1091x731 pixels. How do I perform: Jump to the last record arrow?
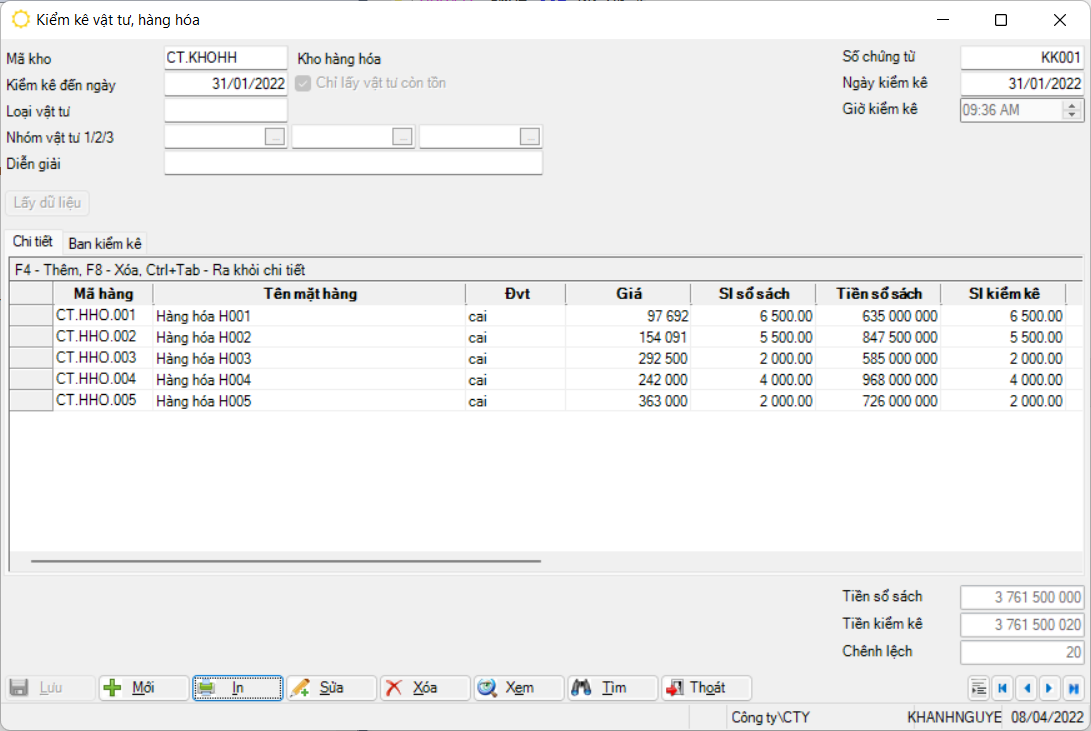(1073, 688)
